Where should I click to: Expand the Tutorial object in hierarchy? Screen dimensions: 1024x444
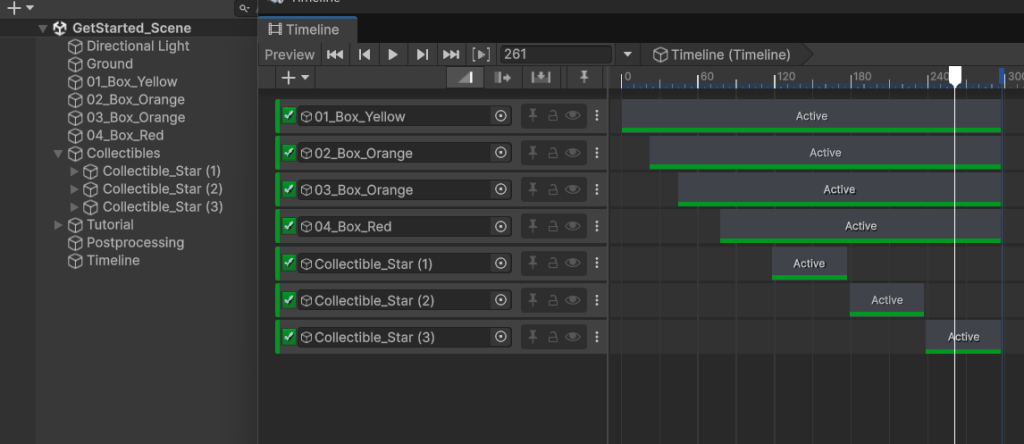click(x=58, y=225)
